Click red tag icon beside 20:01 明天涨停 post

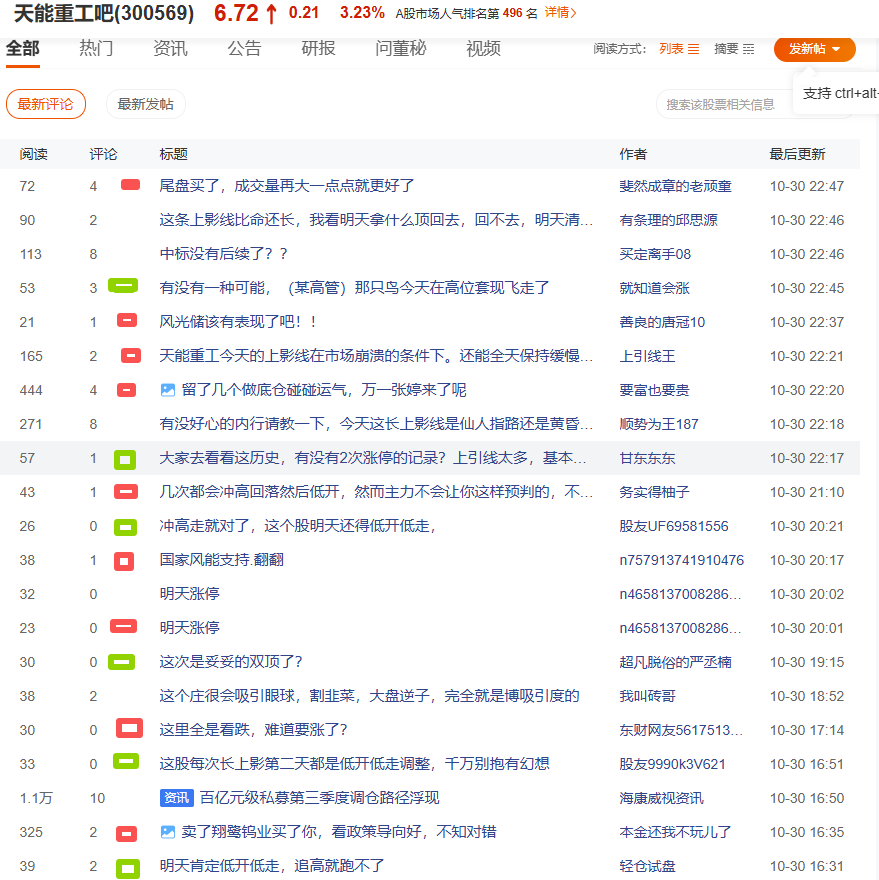point(123,626)
